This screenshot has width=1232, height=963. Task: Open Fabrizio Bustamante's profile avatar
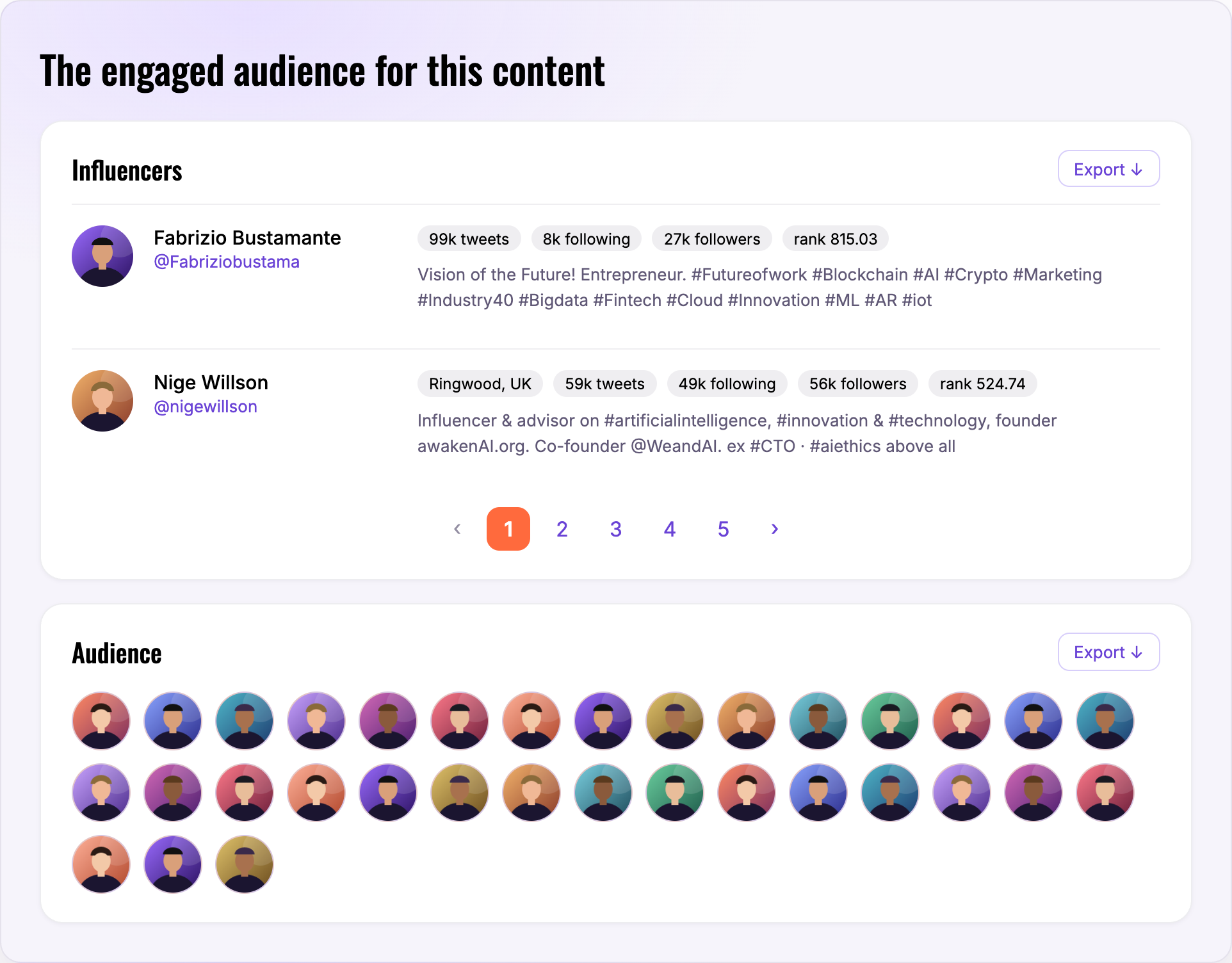(x=102, y=256)
